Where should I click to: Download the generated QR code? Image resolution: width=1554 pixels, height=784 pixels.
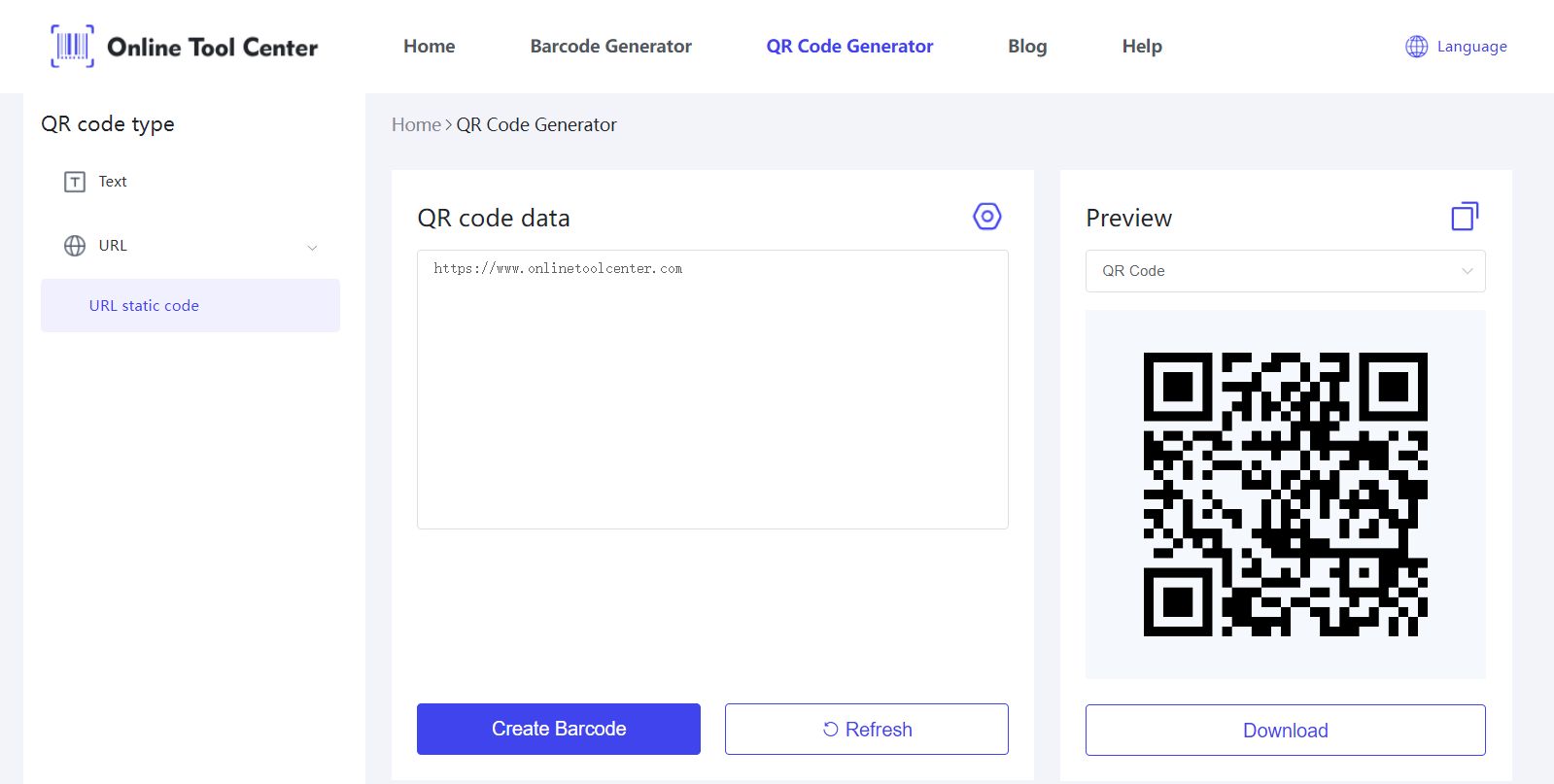(x=1284, y=730)
